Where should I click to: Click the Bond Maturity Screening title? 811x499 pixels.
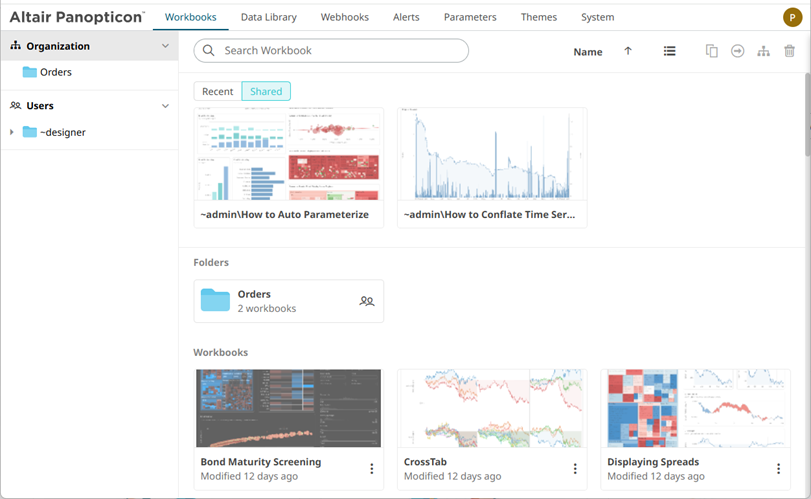261,462
